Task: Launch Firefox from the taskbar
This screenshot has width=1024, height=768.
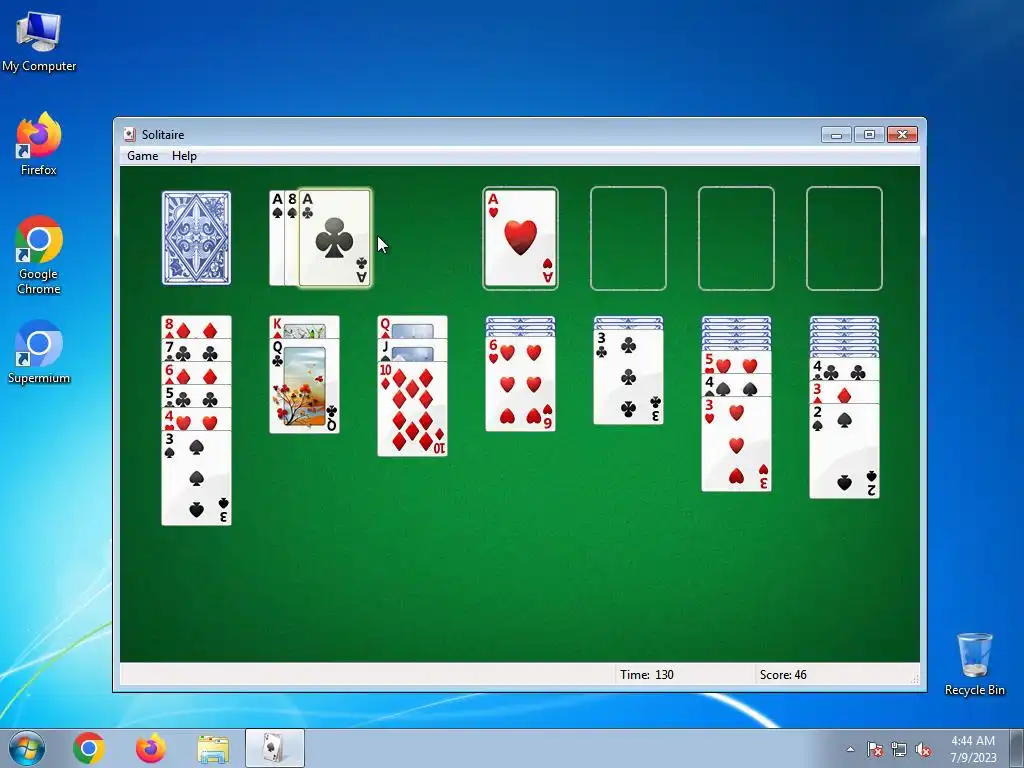Action: pyautogui.click(x=151, y=748)
